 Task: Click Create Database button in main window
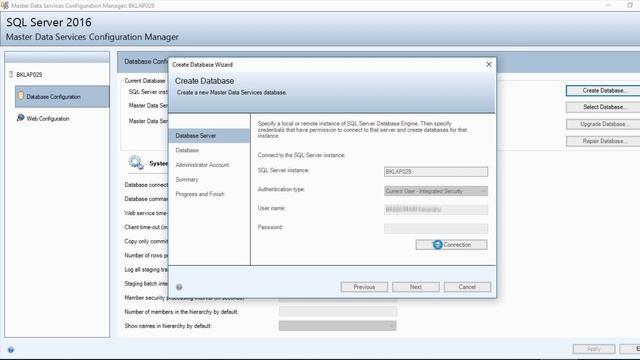point(603,91)
